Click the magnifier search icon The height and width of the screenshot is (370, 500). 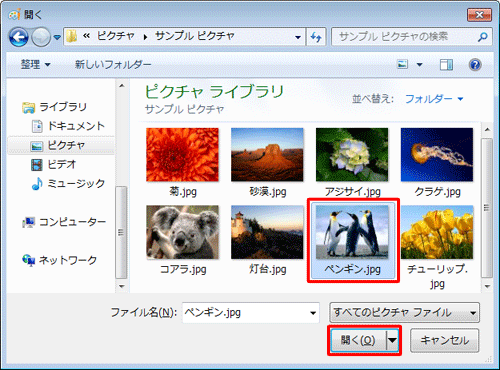click(x=482, y=37)
